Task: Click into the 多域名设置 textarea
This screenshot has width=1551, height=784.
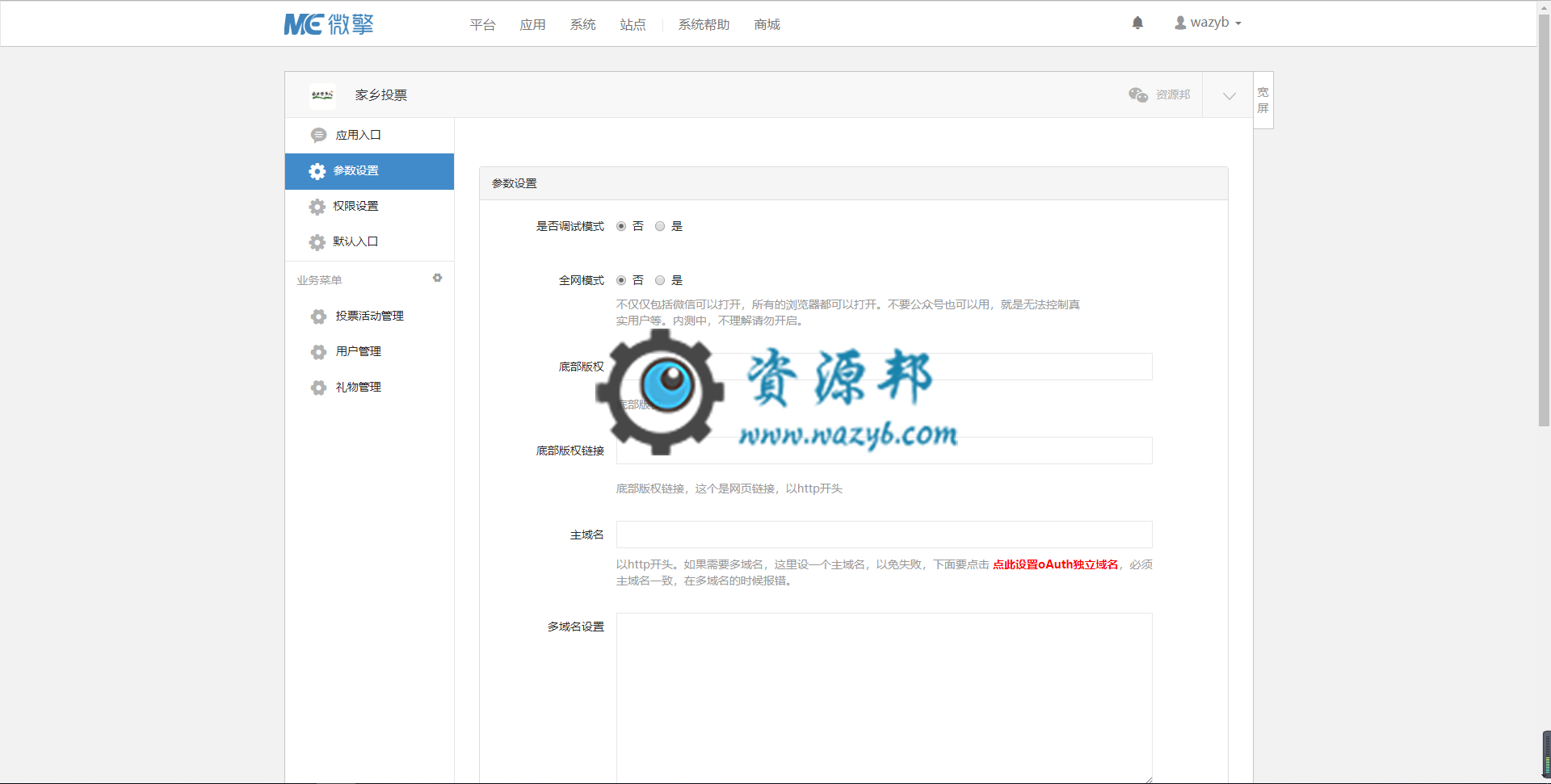Action: [x=884, y=698]
